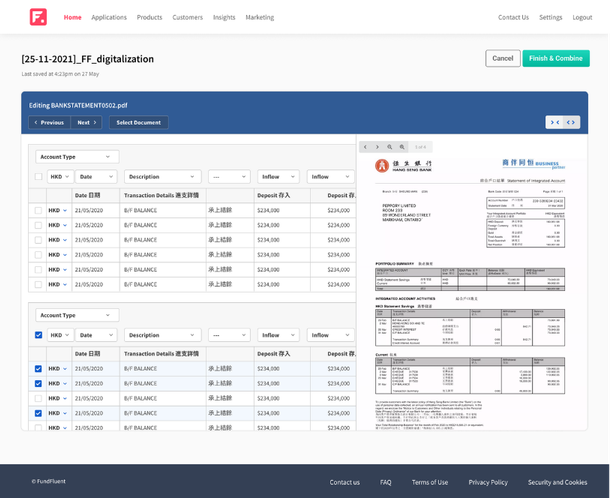The width and height of the screenshot is (611, 498).
Task: Click the FundFluent logo icon
Action: (x=38, y=17)
